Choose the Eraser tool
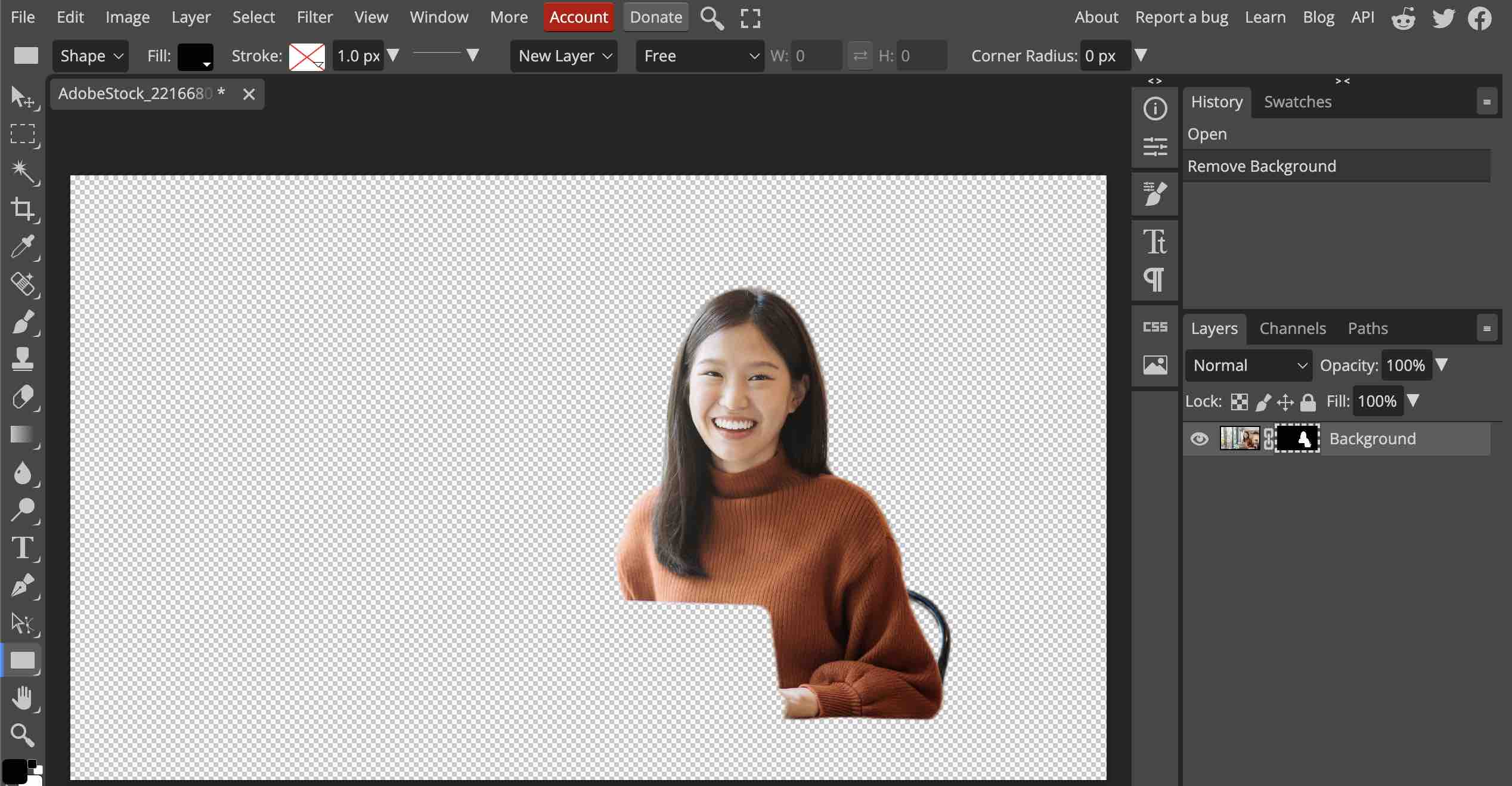This screenshot has height=786, width=1512. click(x=23, y=397)
